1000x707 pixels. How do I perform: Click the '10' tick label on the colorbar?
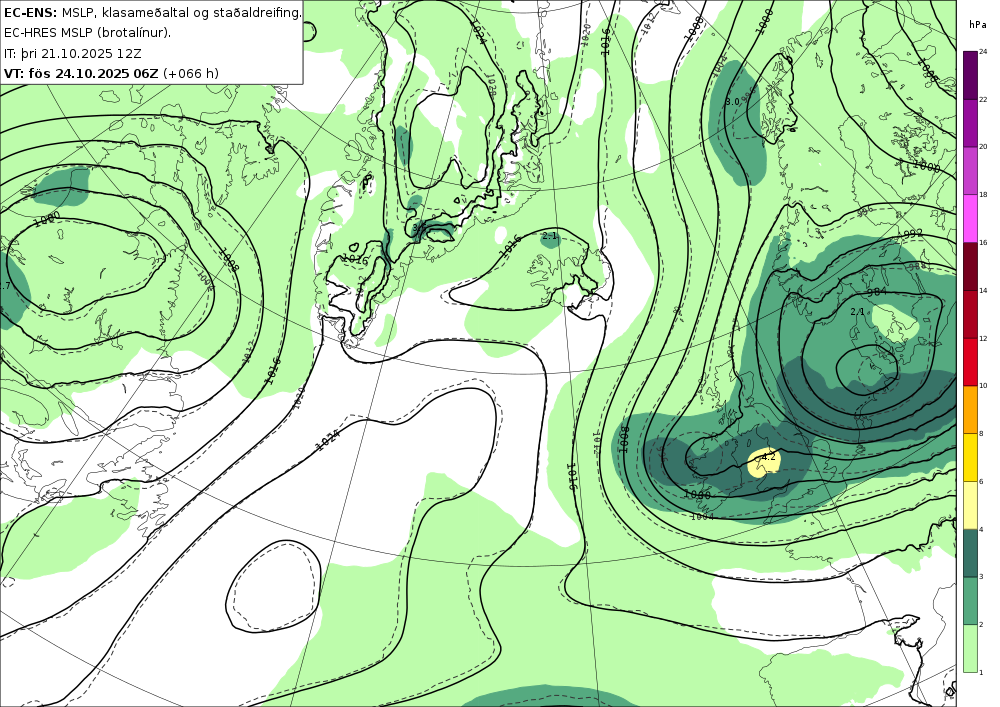coord(983,386)
